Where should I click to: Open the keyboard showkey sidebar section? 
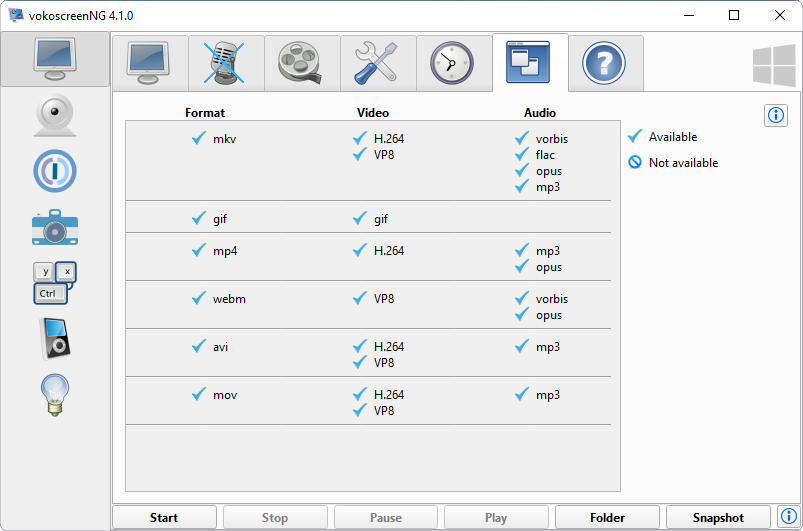[54, 283]
